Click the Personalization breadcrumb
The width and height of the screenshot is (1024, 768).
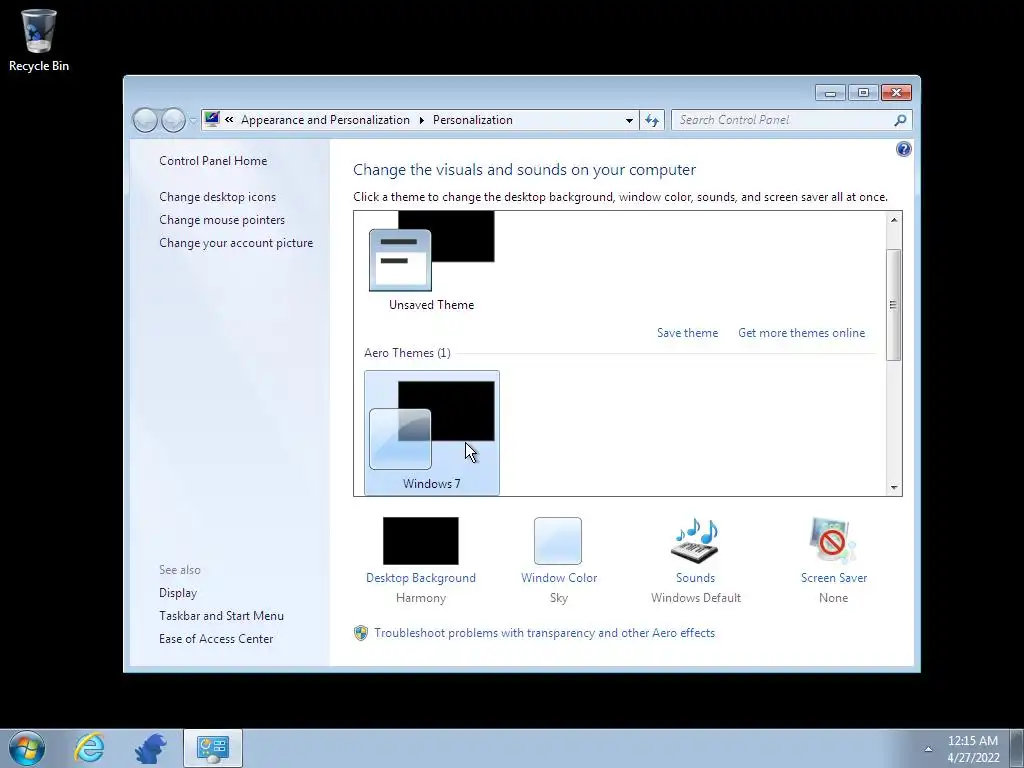tap(473, 120)
